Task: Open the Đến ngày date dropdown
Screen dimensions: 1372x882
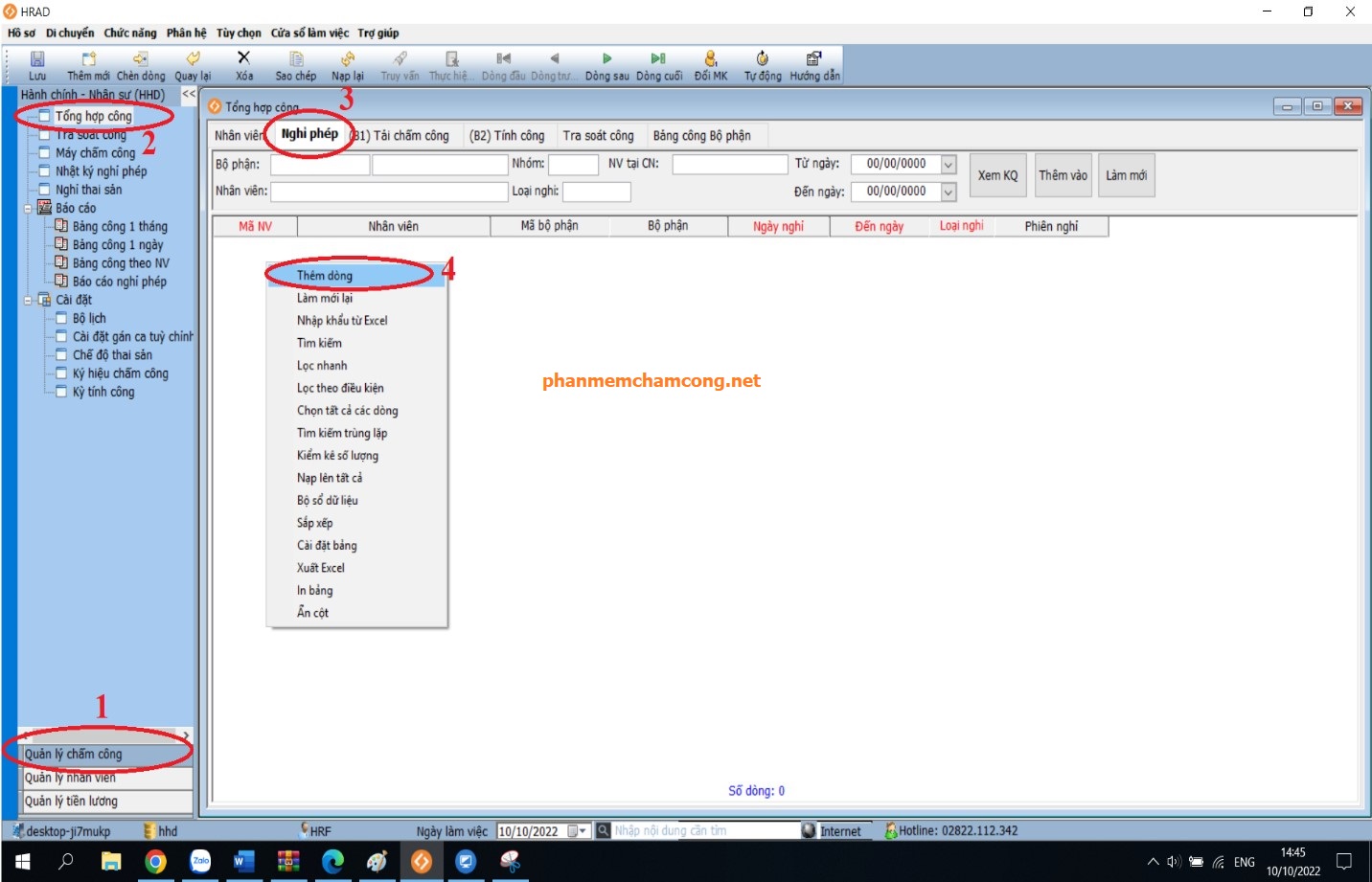Action: pyautogui.click(x=949, y=192)
